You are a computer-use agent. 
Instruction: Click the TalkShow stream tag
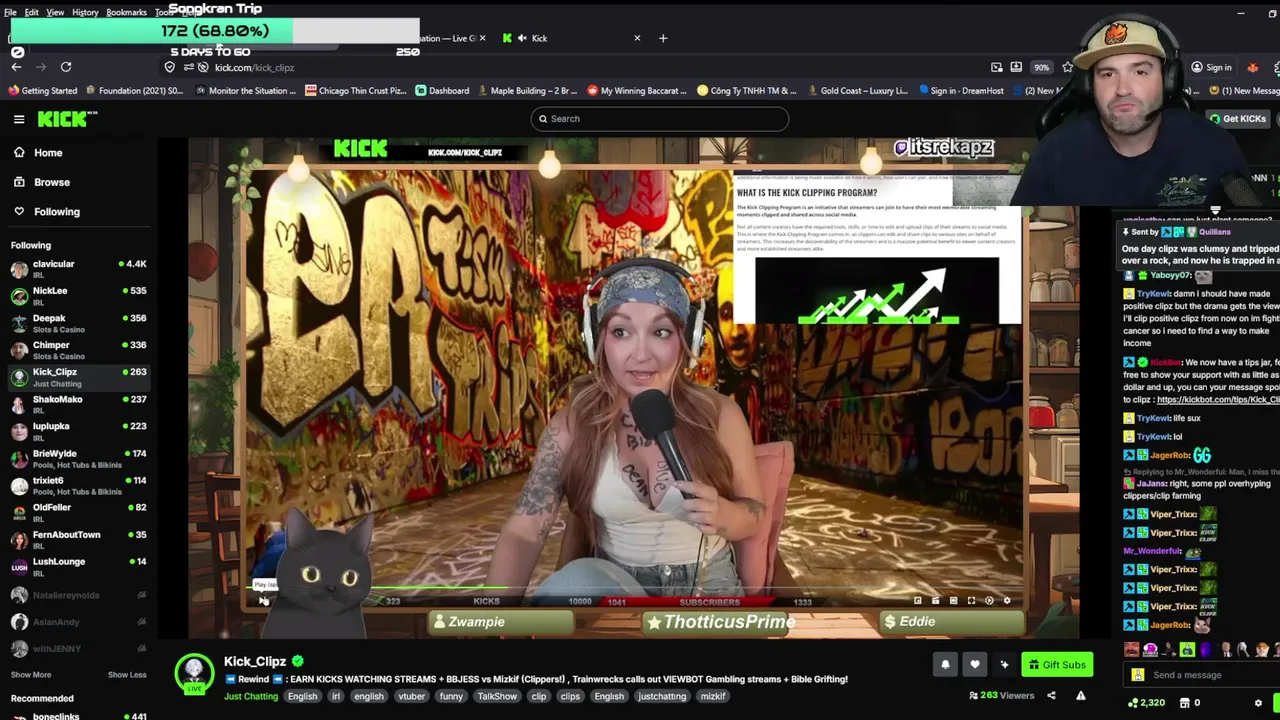click(x=497, y=697)
